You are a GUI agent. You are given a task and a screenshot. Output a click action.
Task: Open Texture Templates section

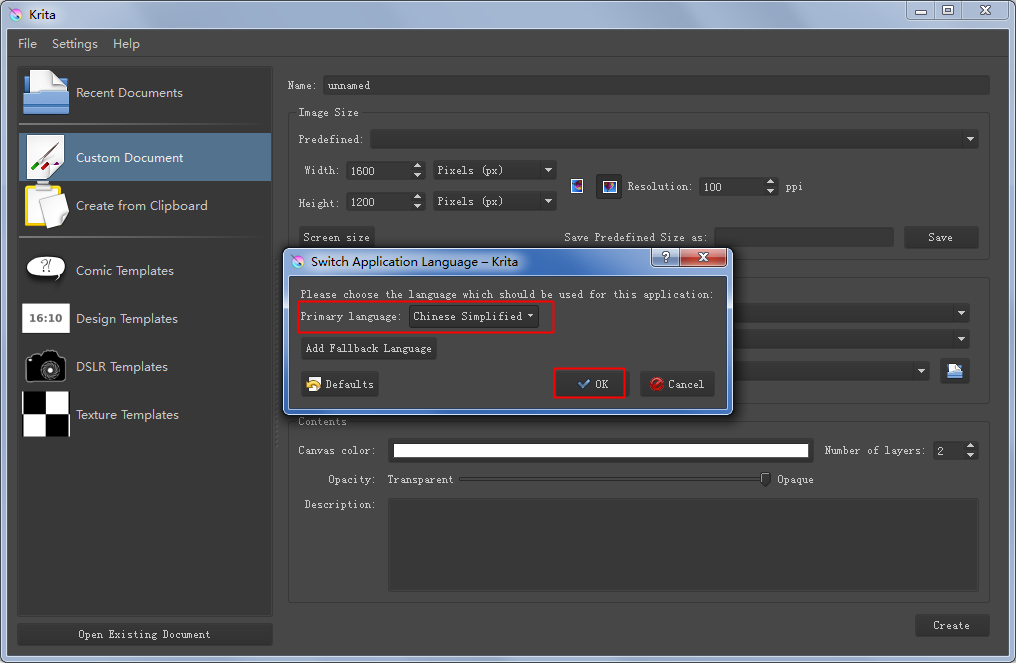tap(145, 414)
